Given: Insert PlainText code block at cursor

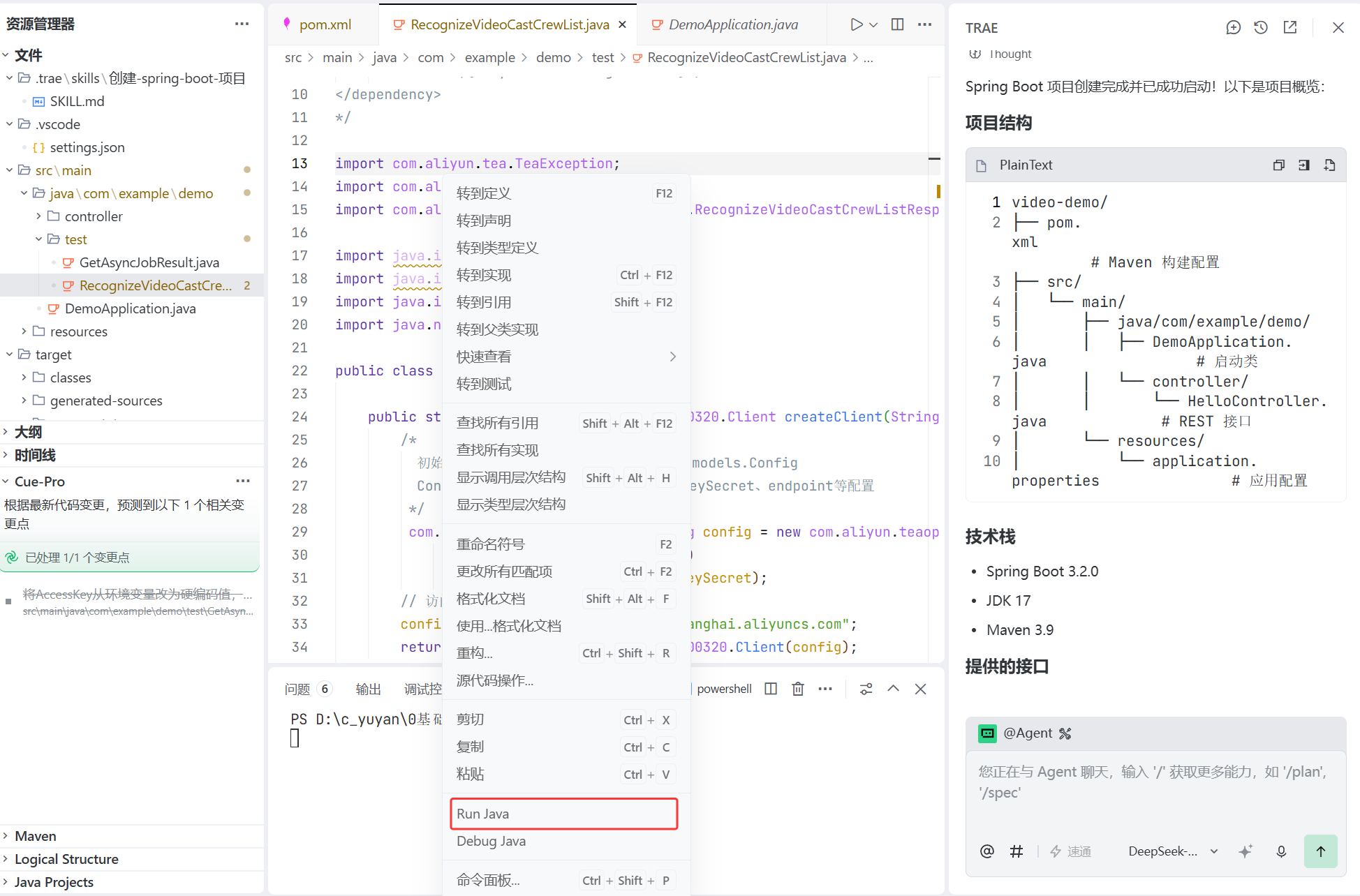Looking at the screenshot, I should click(1304, 165).
